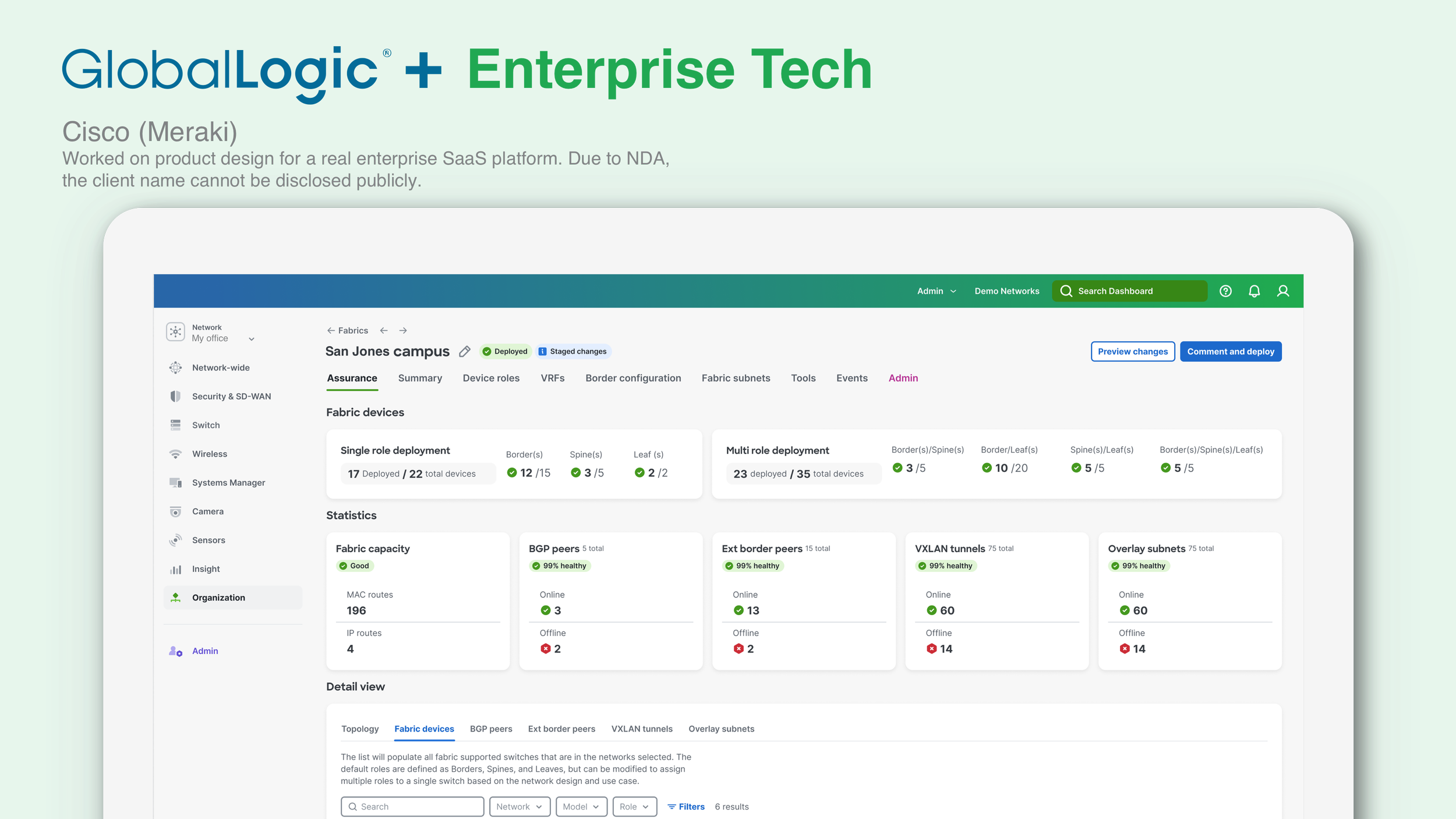Open the Role filter dropdown

(x=634, y=806)
